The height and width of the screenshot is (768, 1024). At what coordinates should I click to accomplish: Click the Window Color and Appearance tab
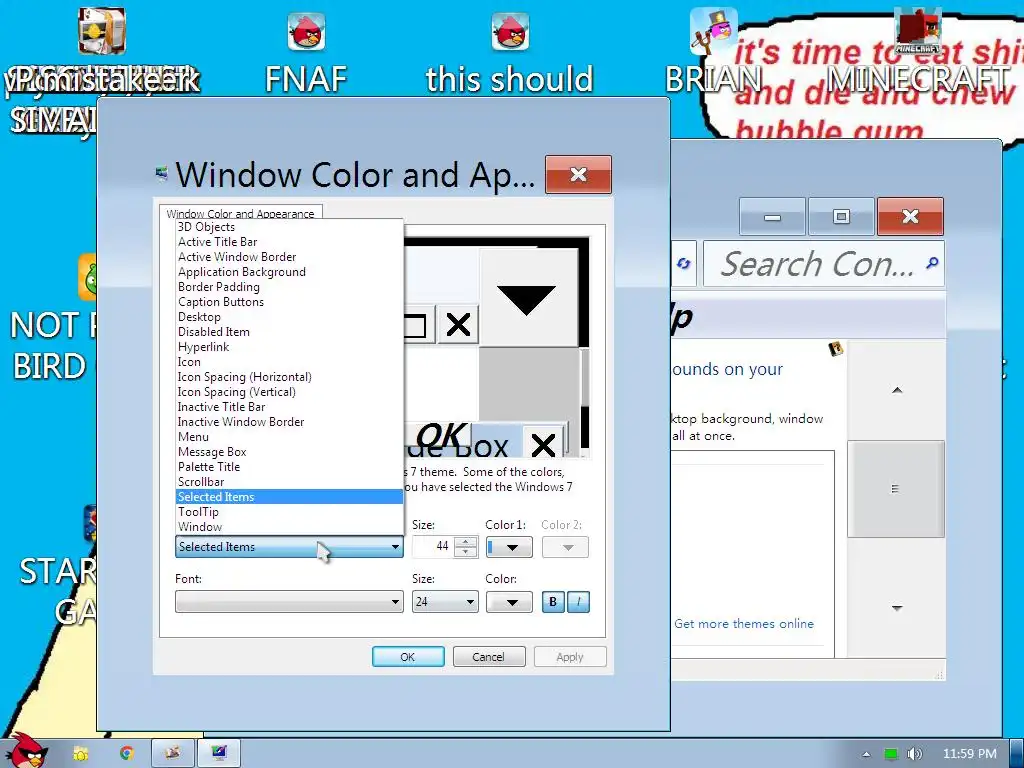click(x=240, y=213)
